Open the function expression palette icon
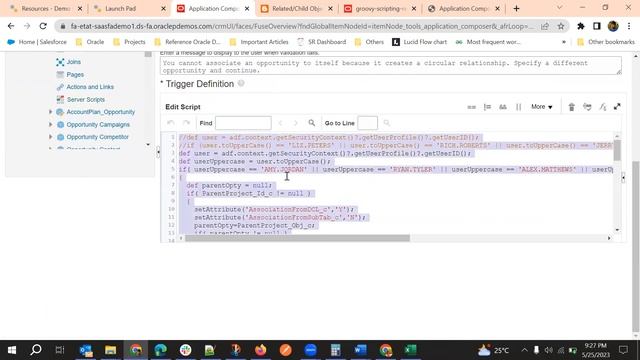Image resolution: width=640 pixels, height=360 pixels. [602, 107]
